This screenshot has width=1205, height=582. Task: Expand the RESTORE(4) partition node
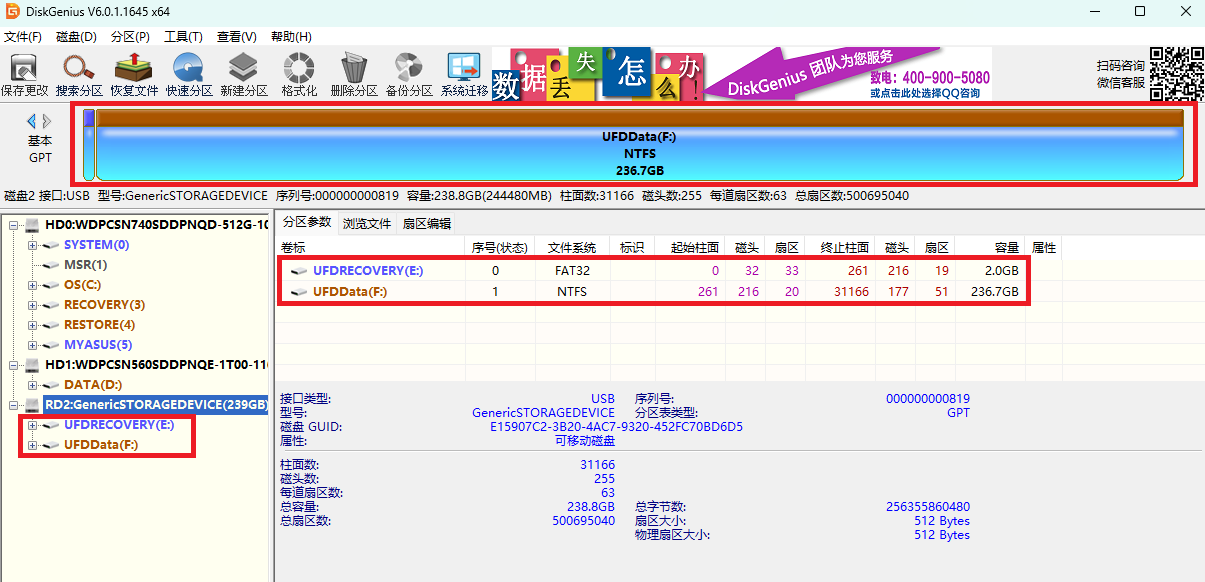(x=33, y=325)
